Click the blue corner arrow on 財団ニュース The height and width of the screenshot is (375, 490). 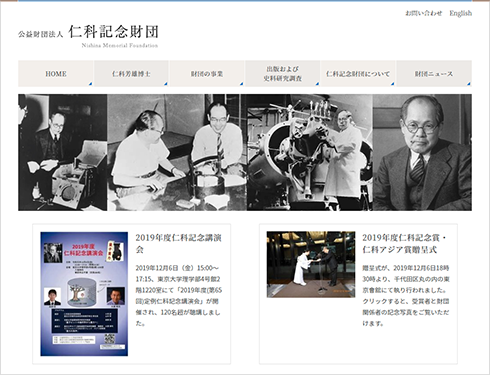point(469,84)
